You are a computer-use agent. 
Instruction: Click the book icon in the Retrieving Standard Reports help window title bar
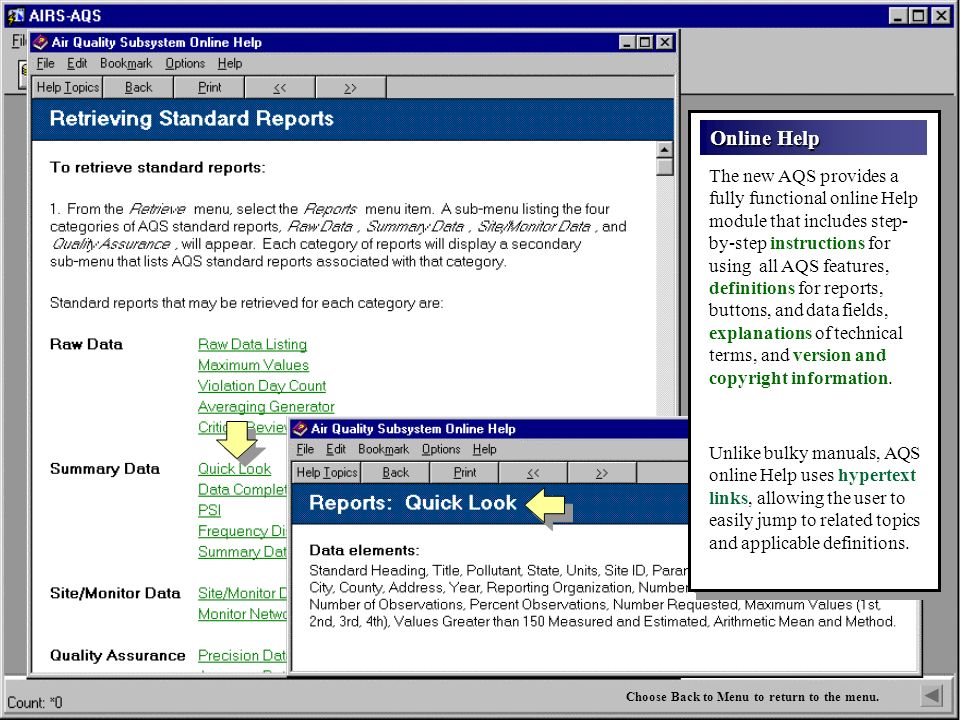(40, 42)
